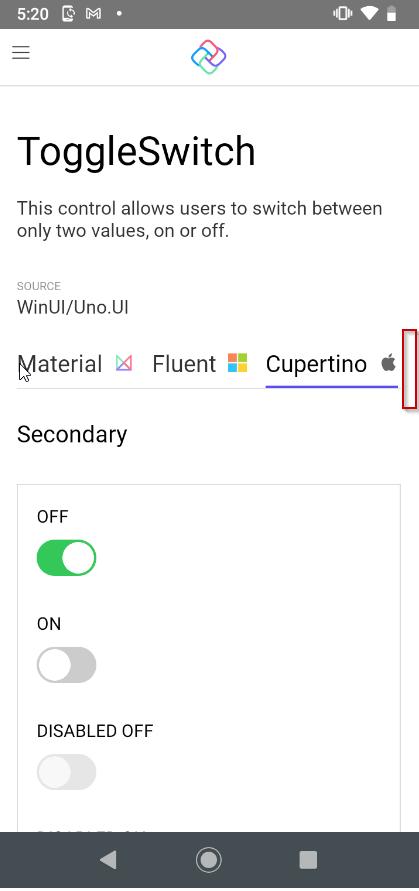Viewport: 419px width, 891px height.
Task: Click the DISABLED OFF toggle switch
Action: click(x=67, y=772)
